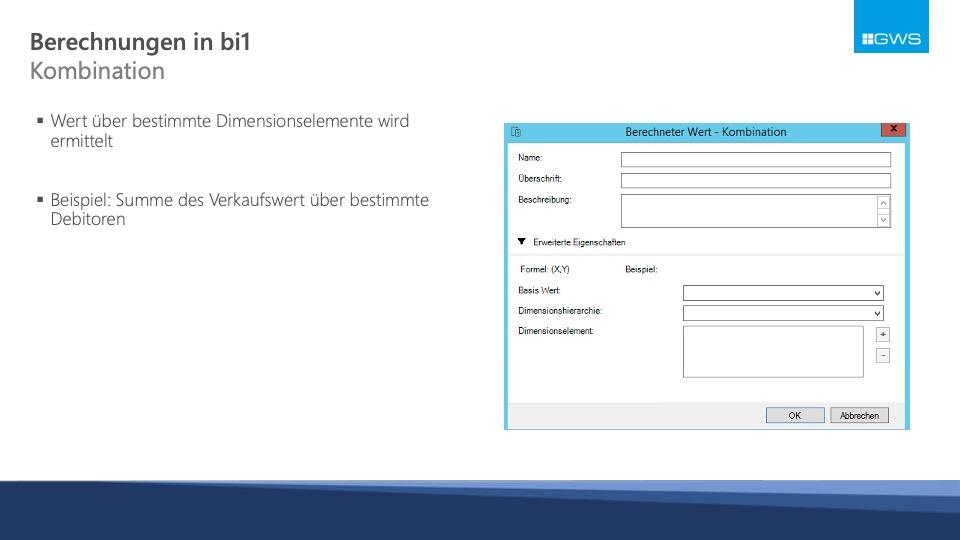Screen dimensions: 960x540
Task: Click the Beschreibung scroll-down arrow
Action: coord(883,219)
